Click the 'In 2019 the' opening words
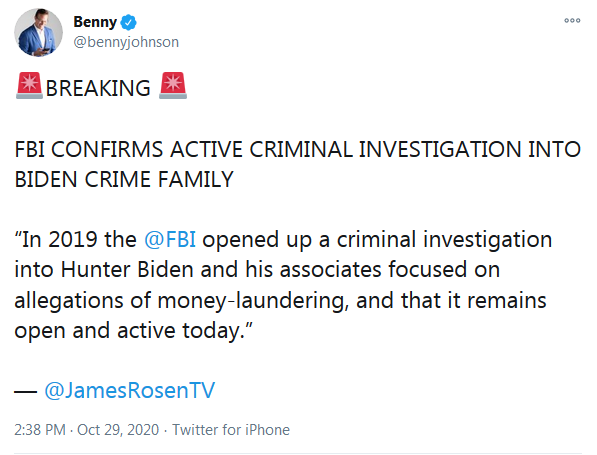Viewport: 597px width, 455px height. [75, 239]
